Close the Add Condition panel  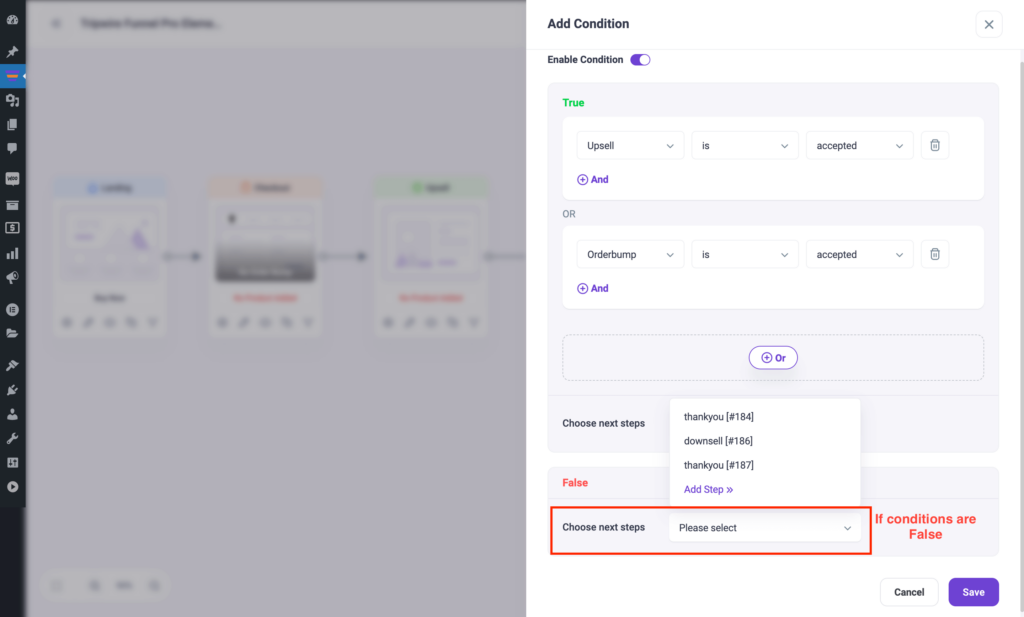(988, 24)
